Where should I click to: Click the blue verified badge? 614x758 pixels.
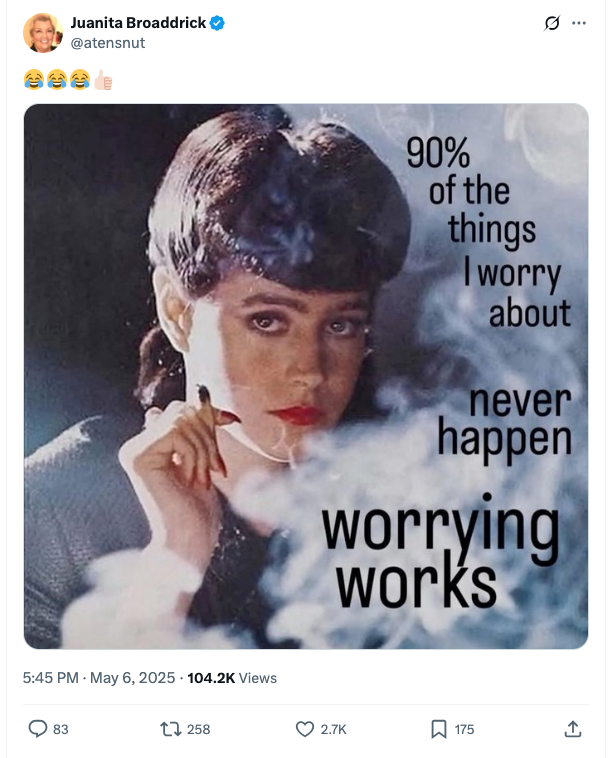pos(217,23)
